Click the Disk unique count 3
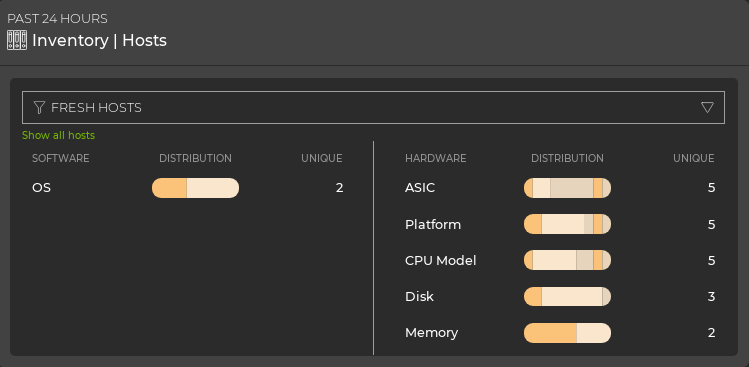The height and width of the screenshot is (367, 749). [711, 297]
